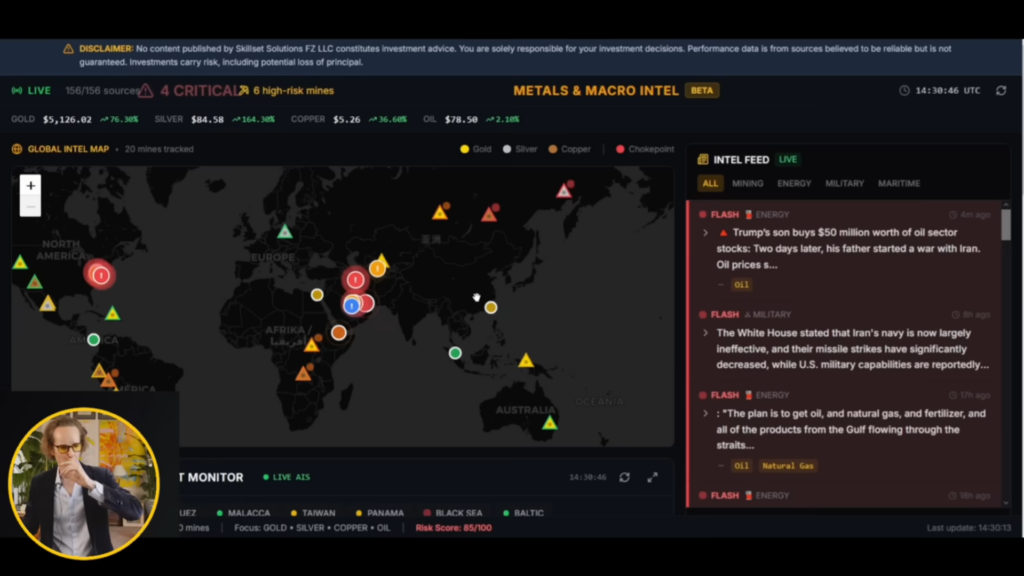Toggle the Intel Feed LIVE badge

point(788,159)
